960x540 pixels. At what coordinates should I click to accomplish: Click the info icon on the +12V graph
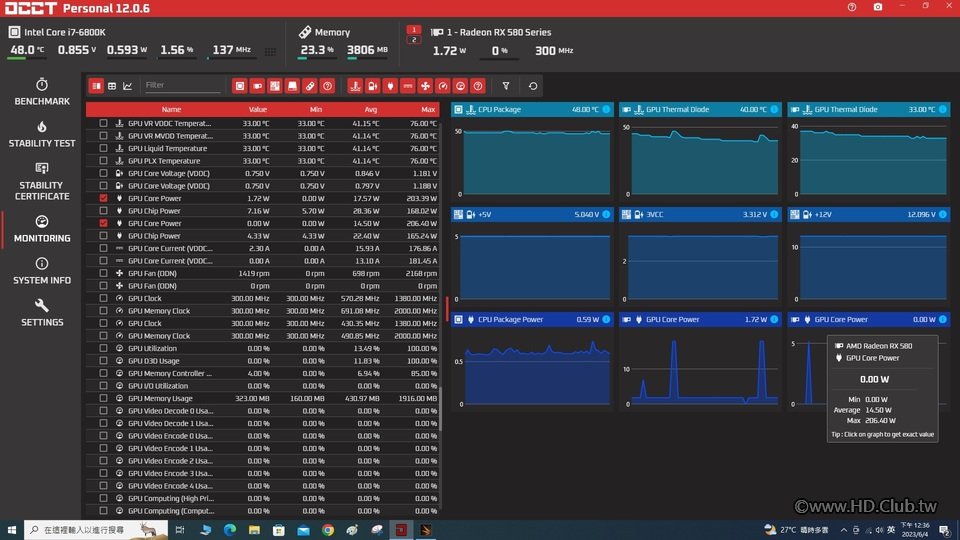943,214
